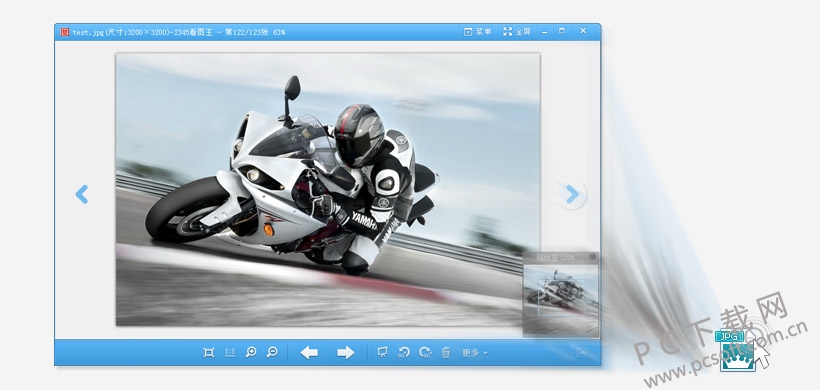This screenshot has width=820, height=390.
Task: Click the fit-to-window icon in the toolbar
Action: (x=209, y=353)
